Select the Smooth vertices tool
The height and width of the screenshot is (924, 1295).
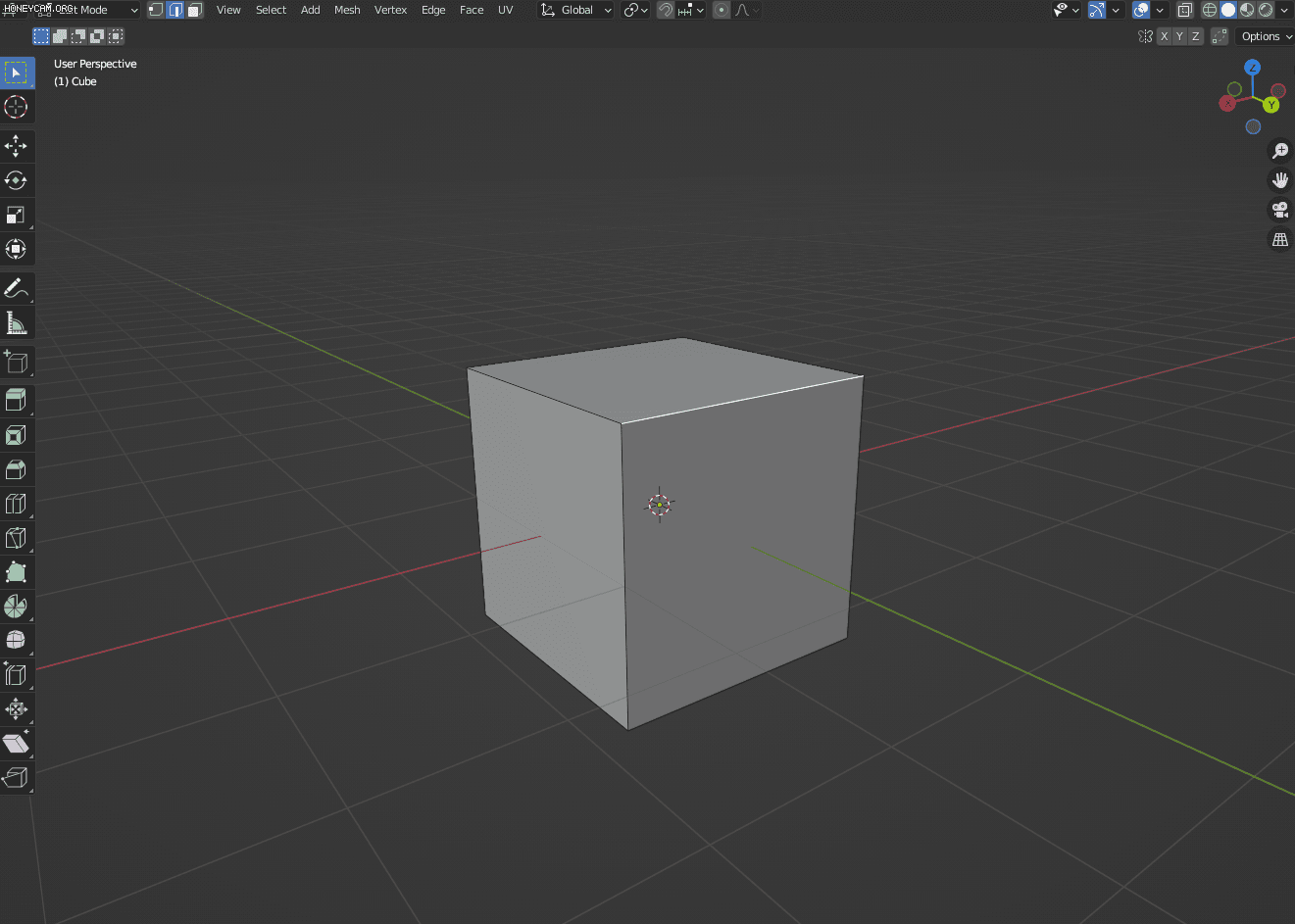click(17, 641)
